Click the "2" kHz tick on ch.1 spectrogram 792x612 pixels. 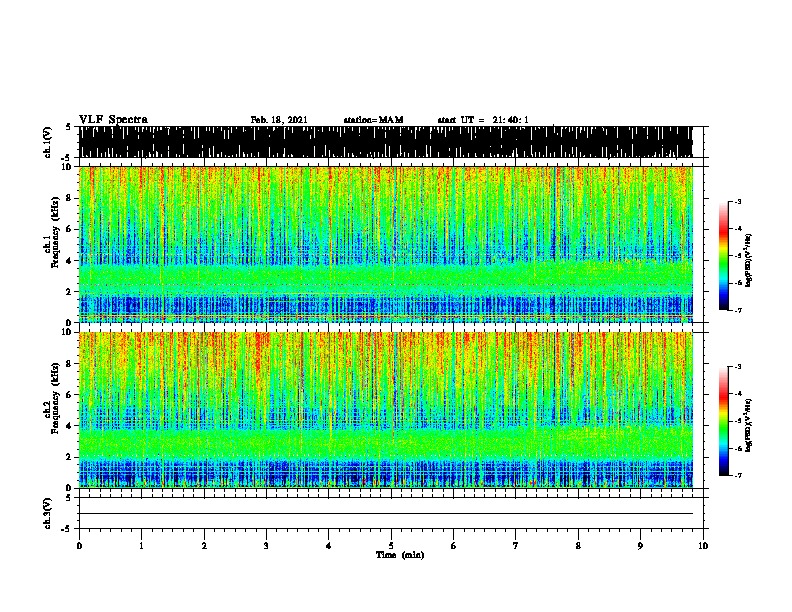70,292
